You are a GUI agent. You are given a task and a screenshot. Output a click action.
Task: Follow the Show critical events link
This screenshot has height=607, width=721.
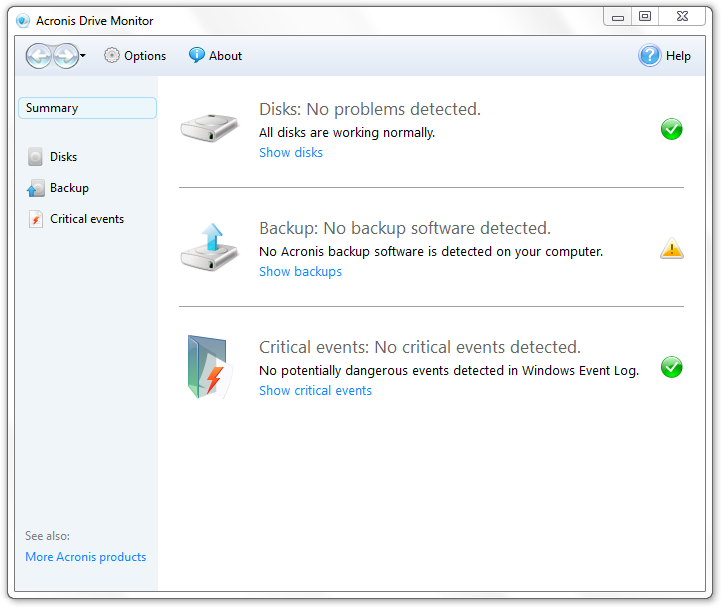[x=315, y=391]
